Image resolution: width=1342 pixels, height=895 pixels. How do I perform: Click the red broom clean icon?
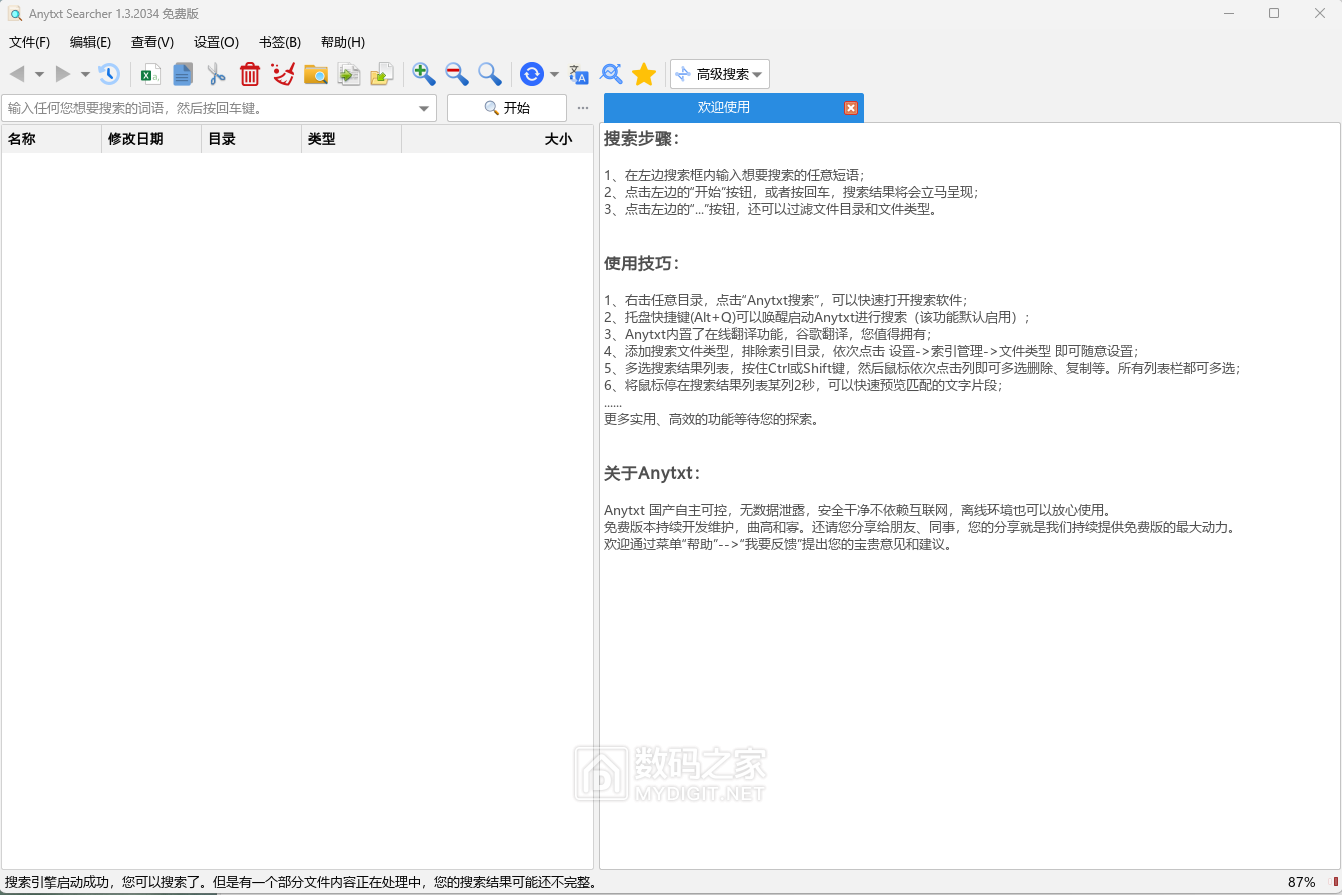(283, 74)
